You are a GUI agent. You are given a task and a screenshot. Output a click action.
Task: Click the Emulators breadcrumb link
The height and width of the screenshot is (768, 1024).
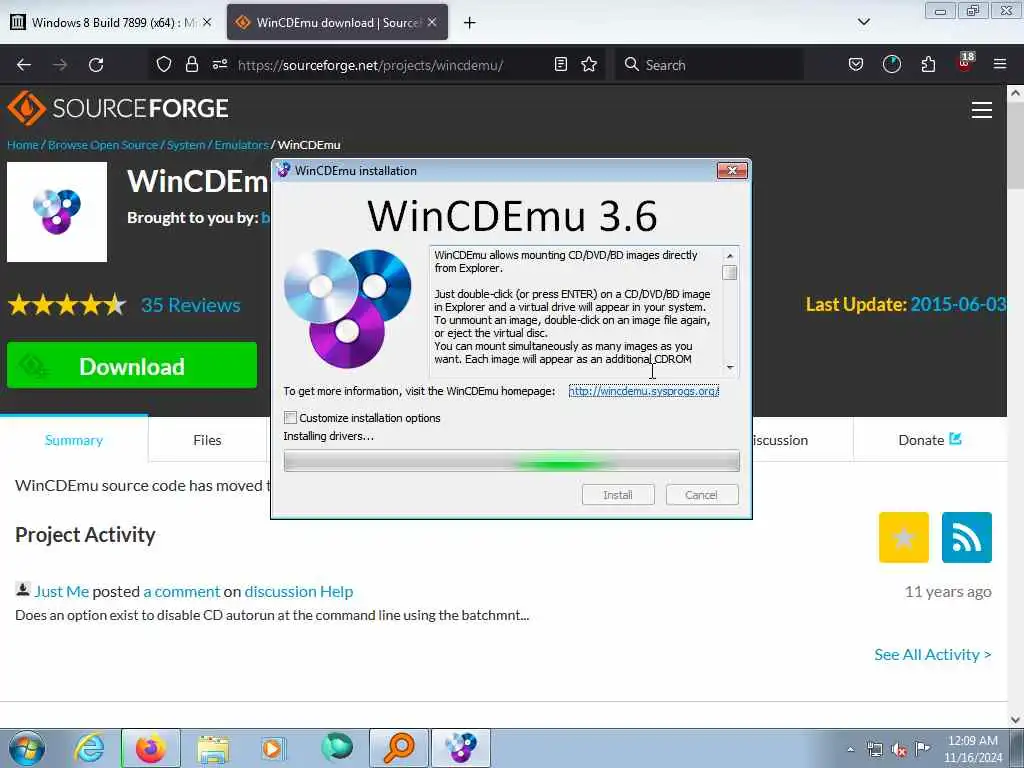pos(242,145)
